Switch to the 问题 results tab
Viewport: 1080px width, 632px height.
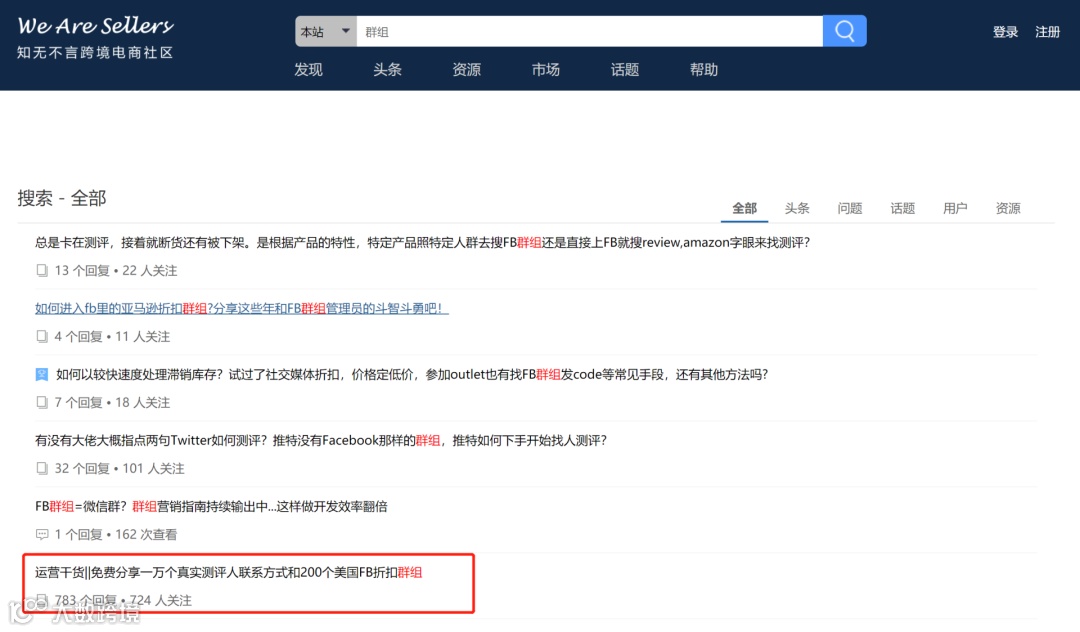[849, 209]
